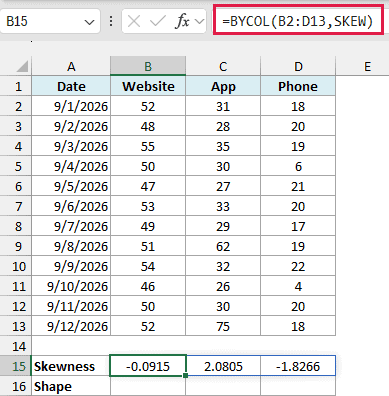Select the cell with date 9/8/2026

point(71,246)
